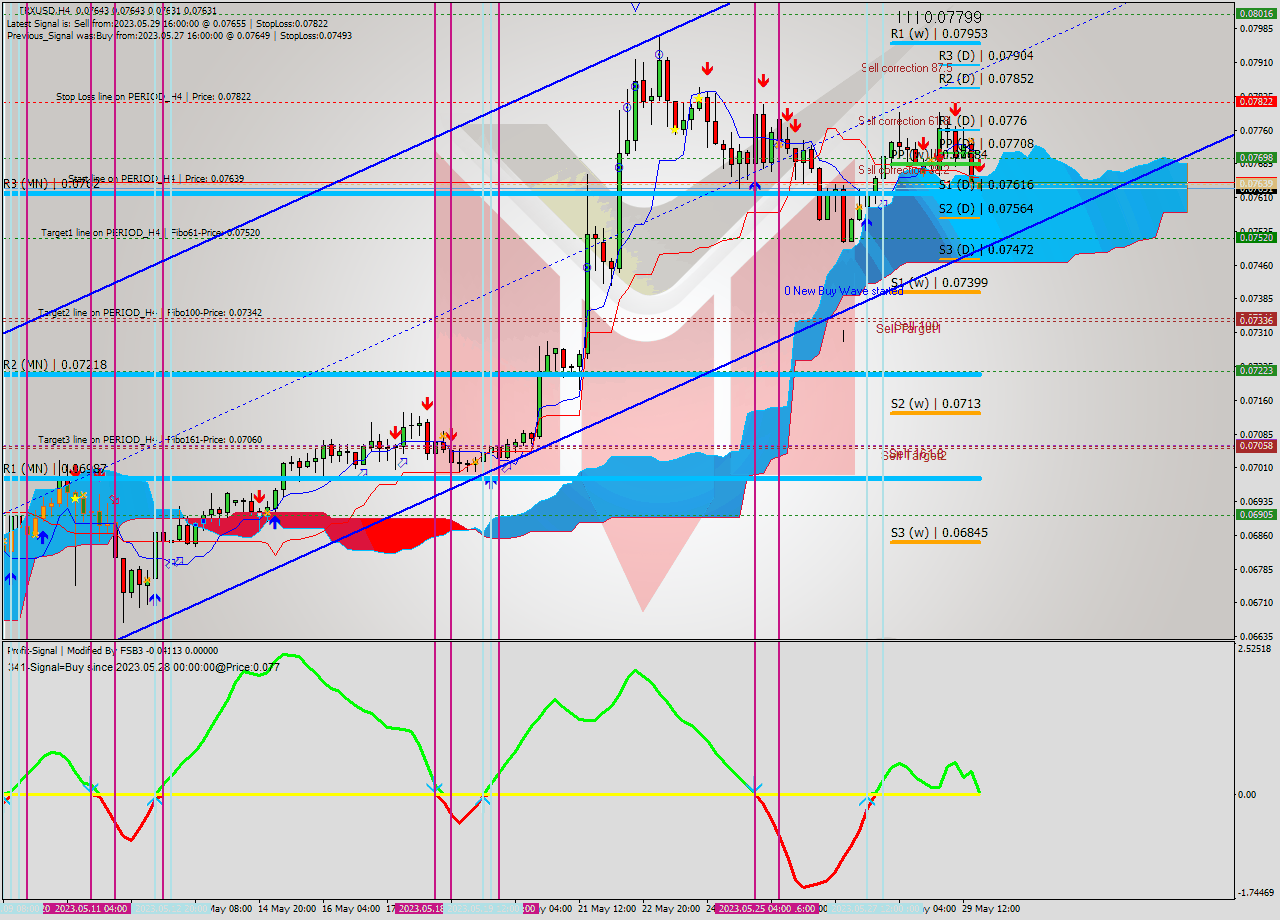Click the R1 (w) | 0.07953 blue underline swatch
The width and height of the screenshot is (1280, 920).
936,43
